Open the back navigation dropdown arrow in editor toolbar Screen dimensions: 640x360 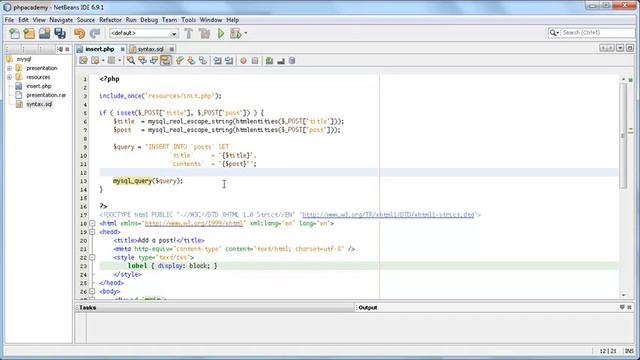click(103, 61)
